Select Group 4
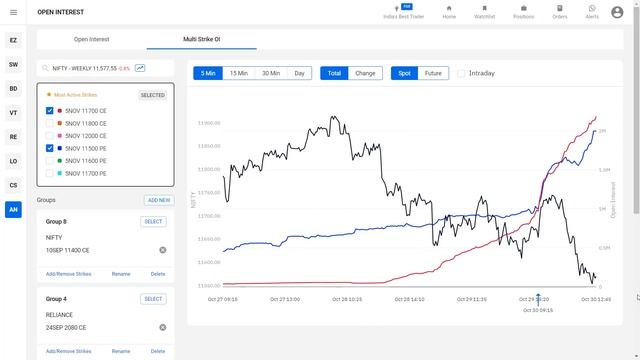640x360 pixels. click(x=153, y=299)
